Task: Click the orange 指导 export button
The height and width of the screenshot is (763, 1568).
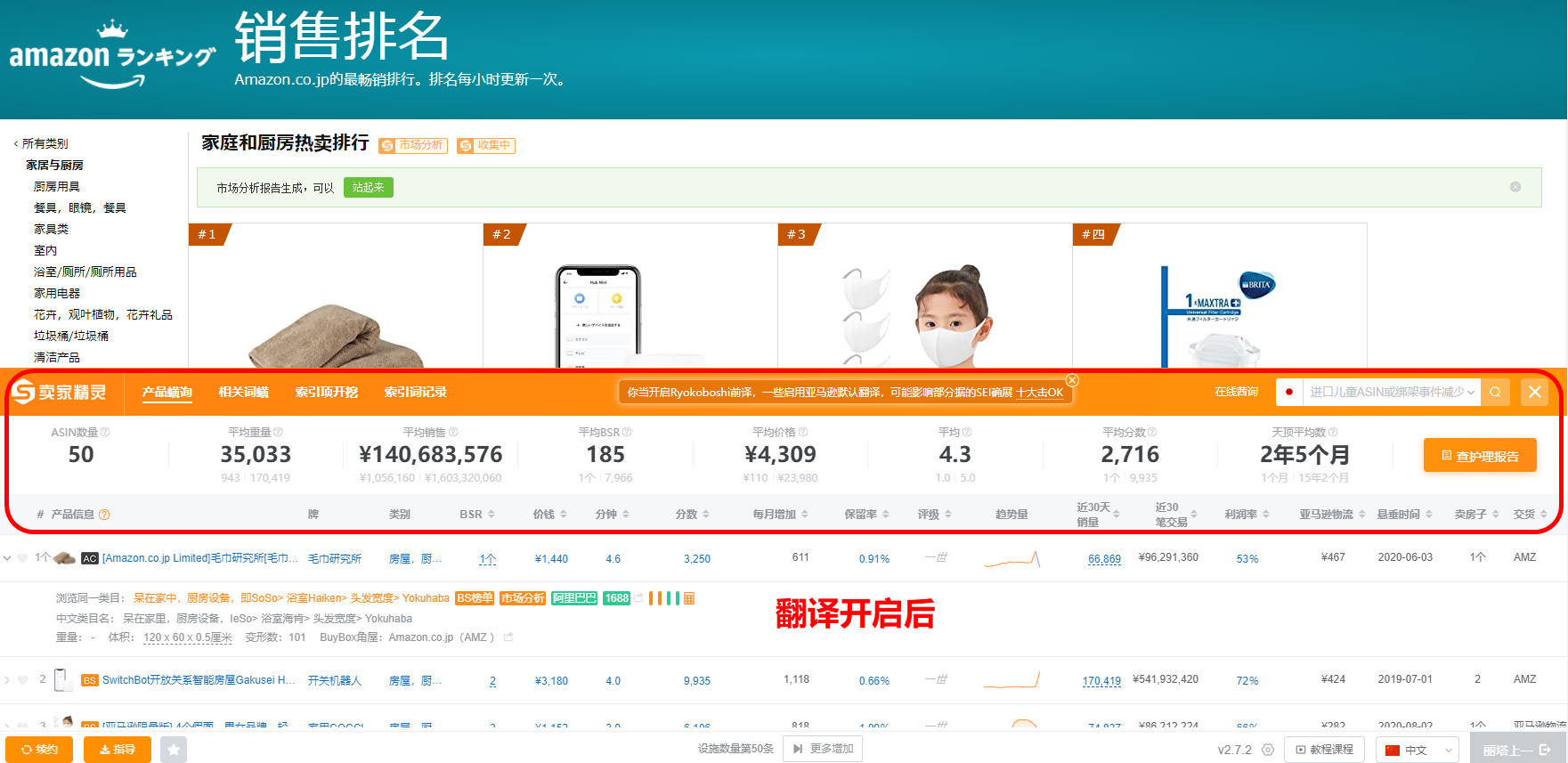Action: click(118, 750)
